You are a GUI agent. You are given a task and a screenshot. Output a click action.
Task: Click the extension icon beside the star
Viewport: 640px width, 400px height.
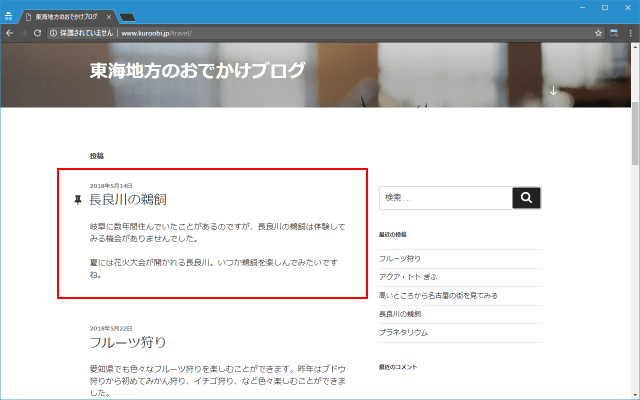point(614,33)
